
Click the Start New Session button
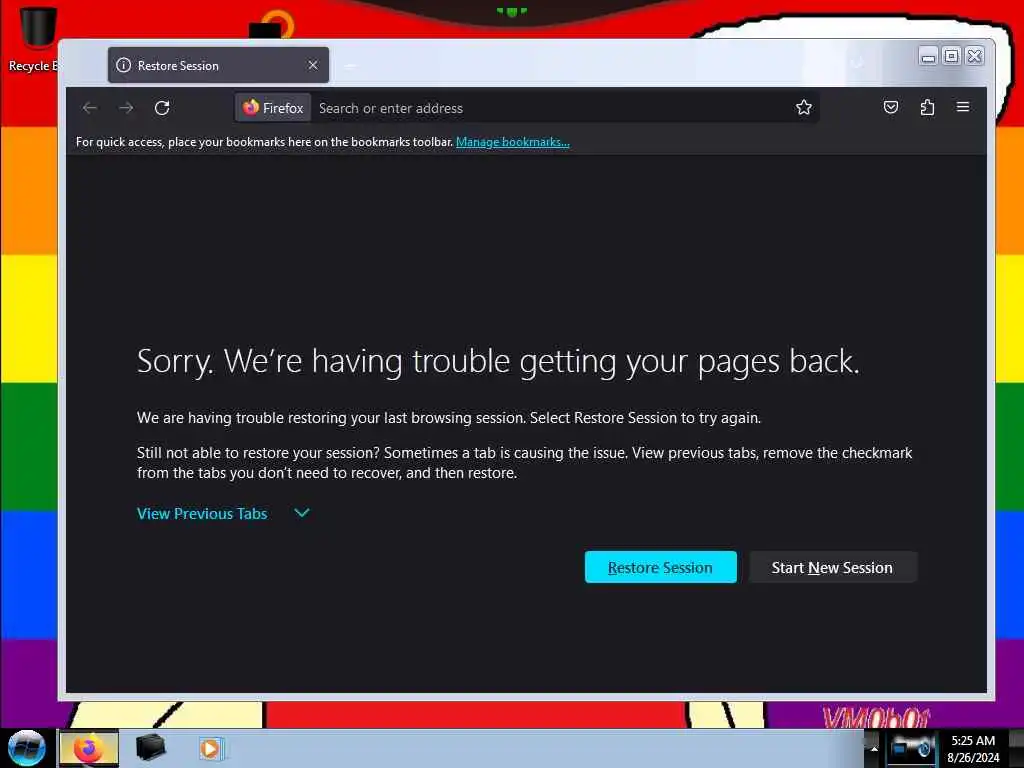coord(832,567)
